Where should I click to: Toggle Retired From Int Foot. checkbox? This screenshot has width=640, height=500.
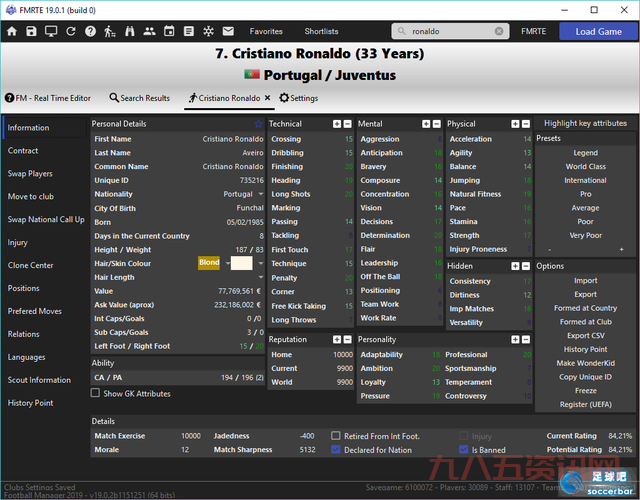coord(336,437)
